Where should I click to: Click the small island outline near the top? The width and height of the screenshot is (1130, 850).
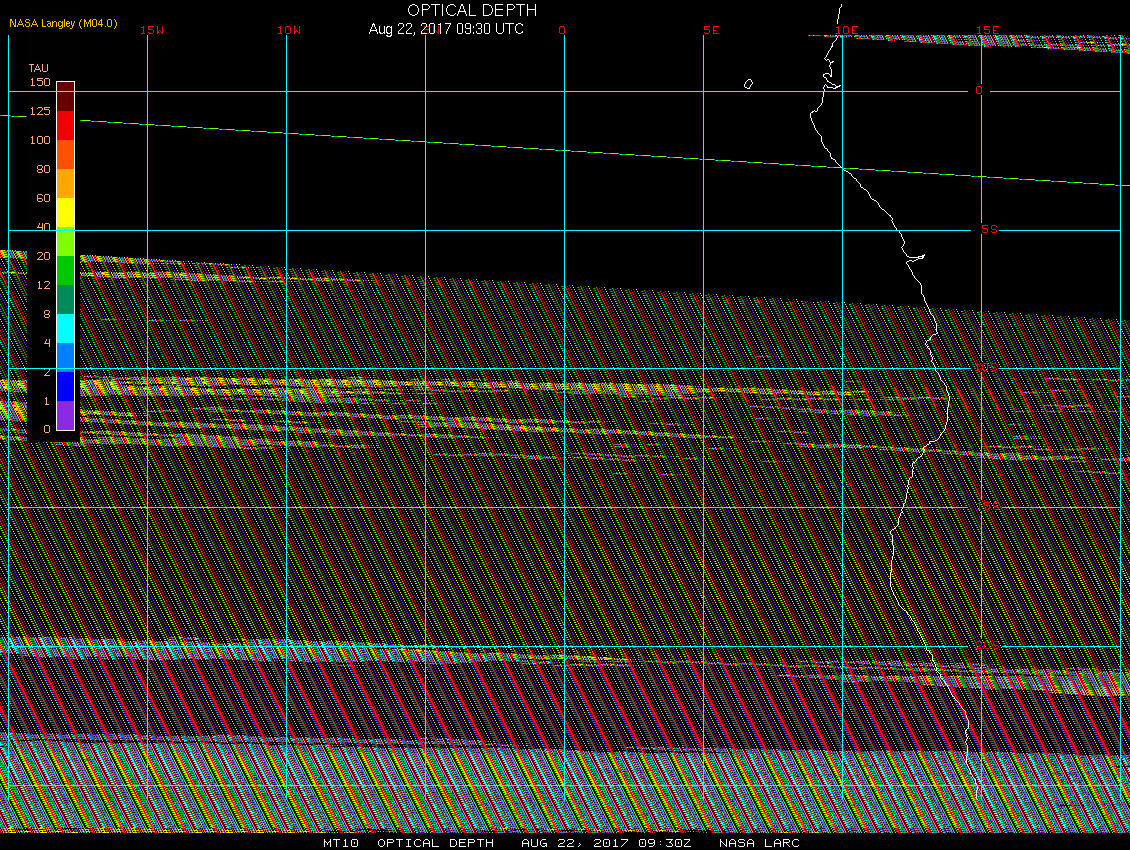(x=748, y=84)
